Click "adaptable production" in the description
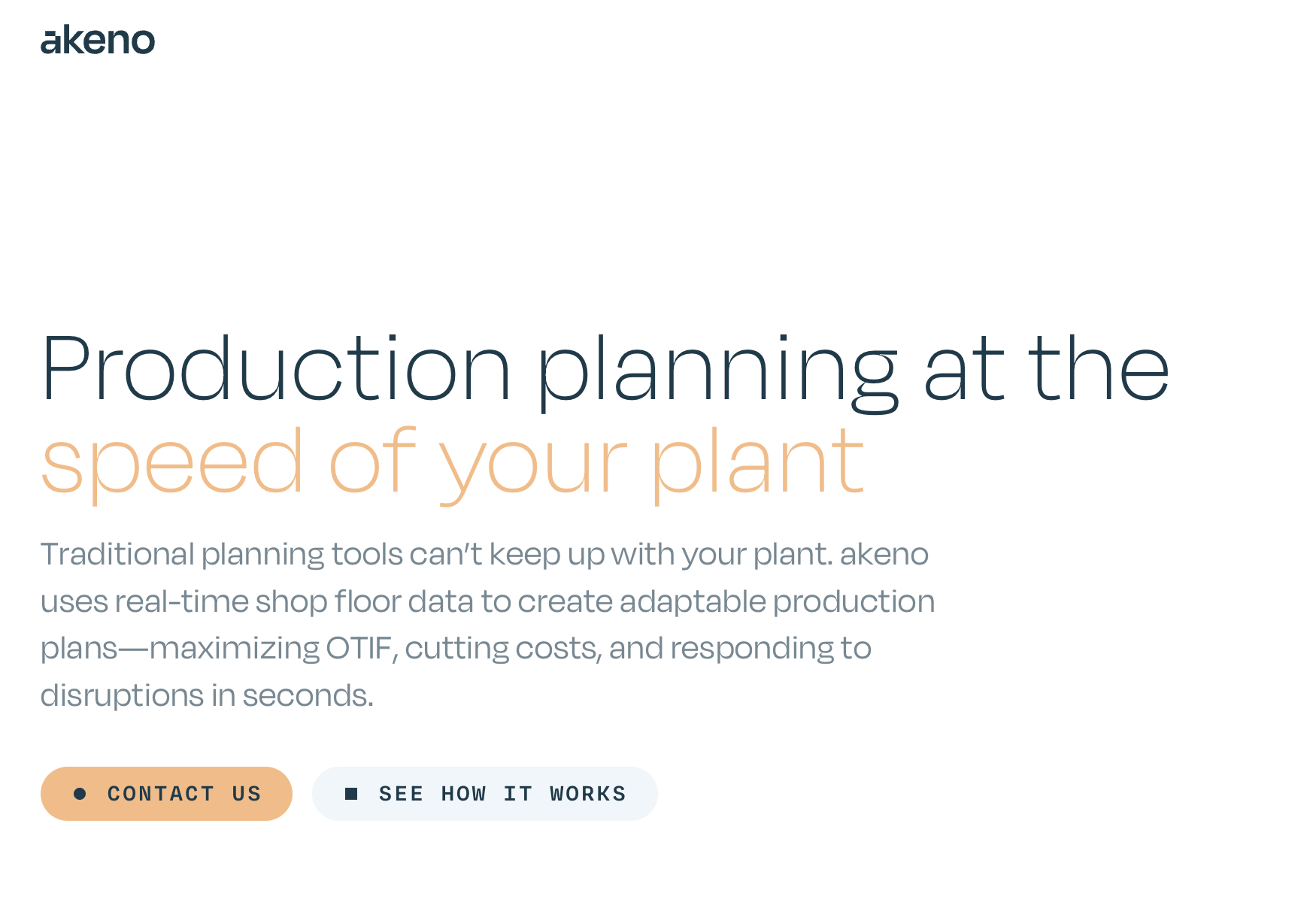The height and width of the screenshot is (899, 1316). (x=777, y=601)
